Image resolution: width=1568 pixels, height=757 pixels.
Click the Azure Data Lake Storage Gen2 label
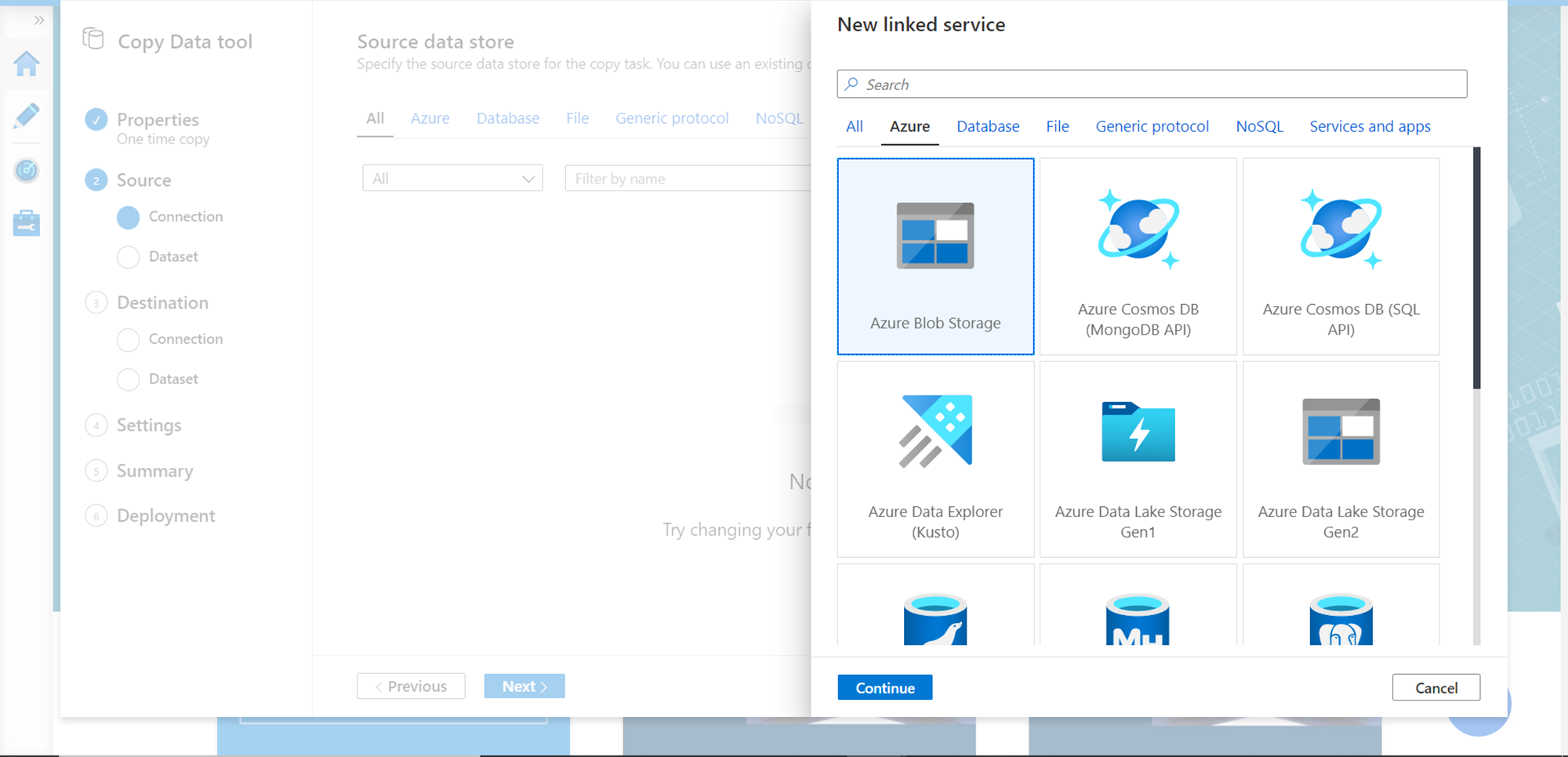[1341, 522]
